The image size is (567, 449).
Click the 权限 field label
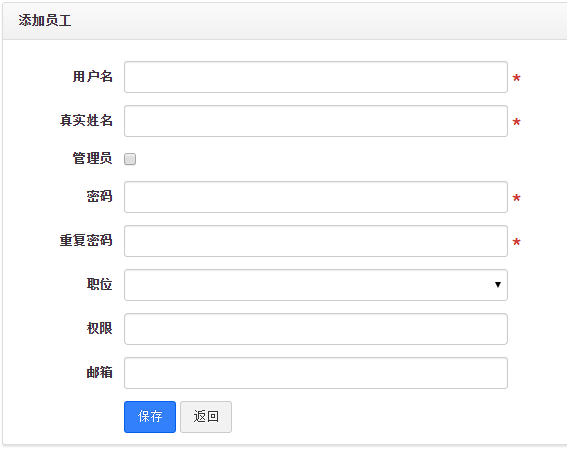point(99,328)
